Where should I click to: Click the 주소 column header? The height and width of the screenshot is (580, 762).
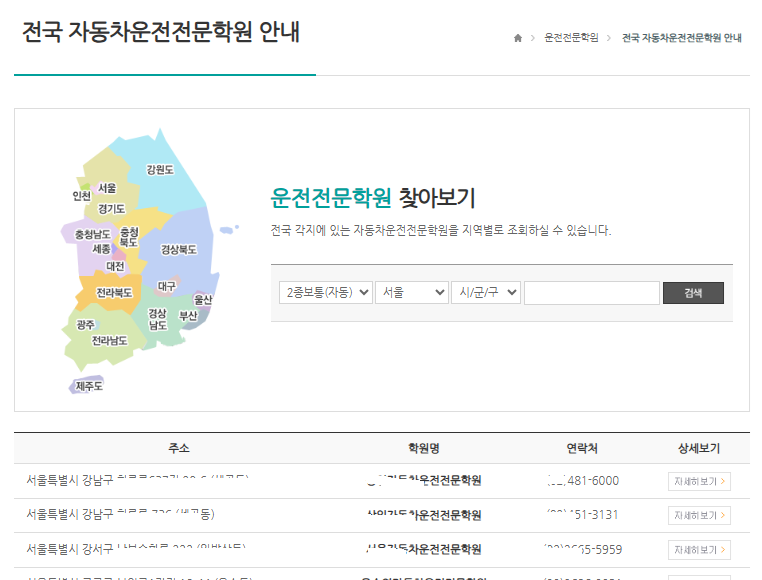[x=179, y=448]
